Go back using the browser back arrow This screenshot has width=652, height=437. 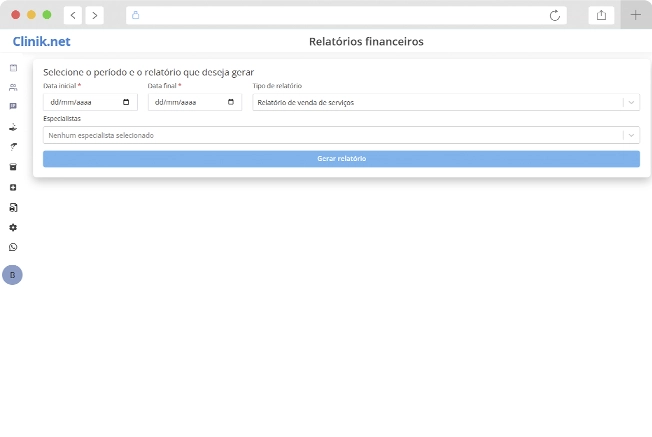point(74,15)
